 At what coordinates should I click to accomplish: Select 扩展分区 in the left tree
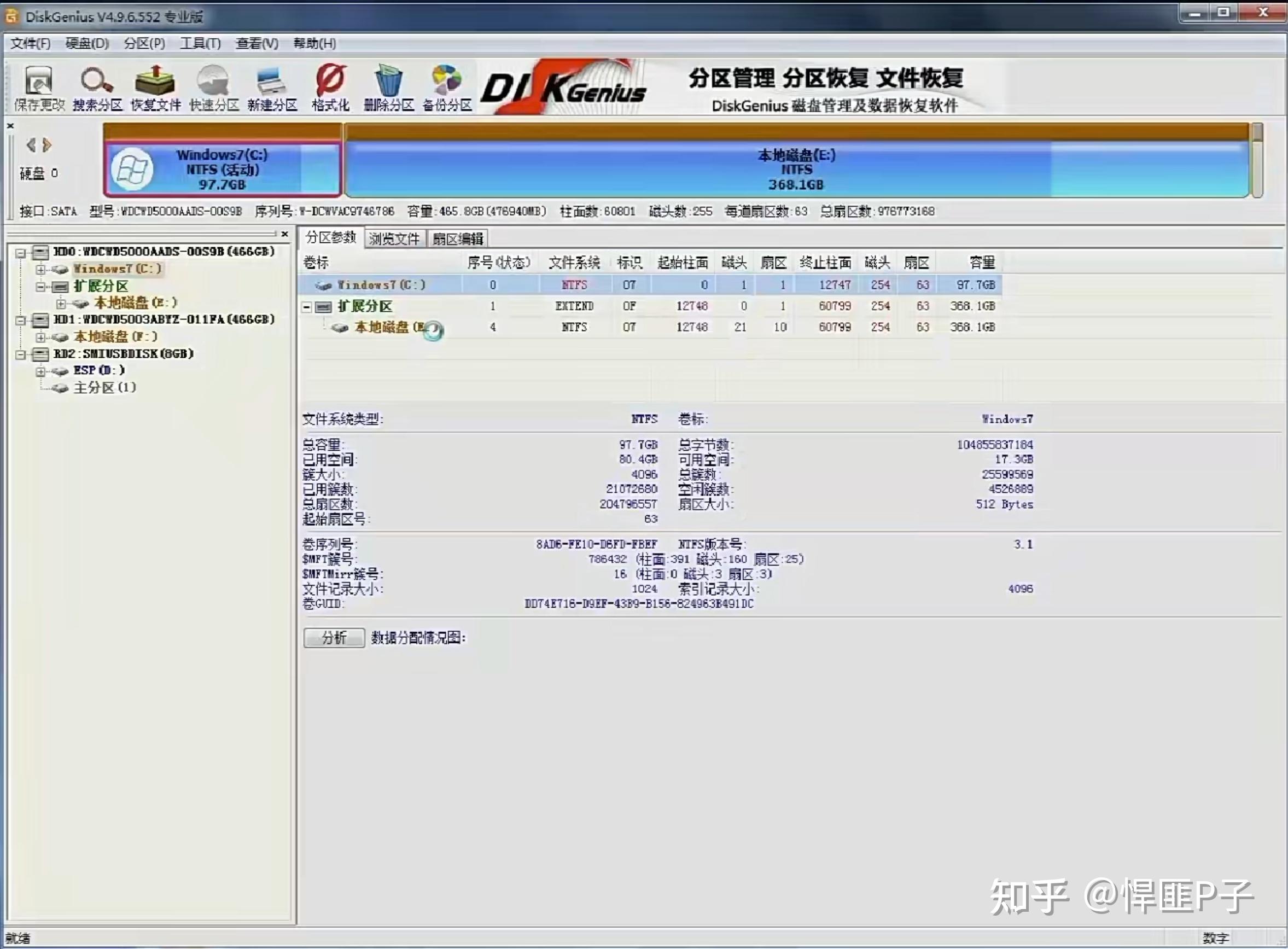(x=101, y=286)
